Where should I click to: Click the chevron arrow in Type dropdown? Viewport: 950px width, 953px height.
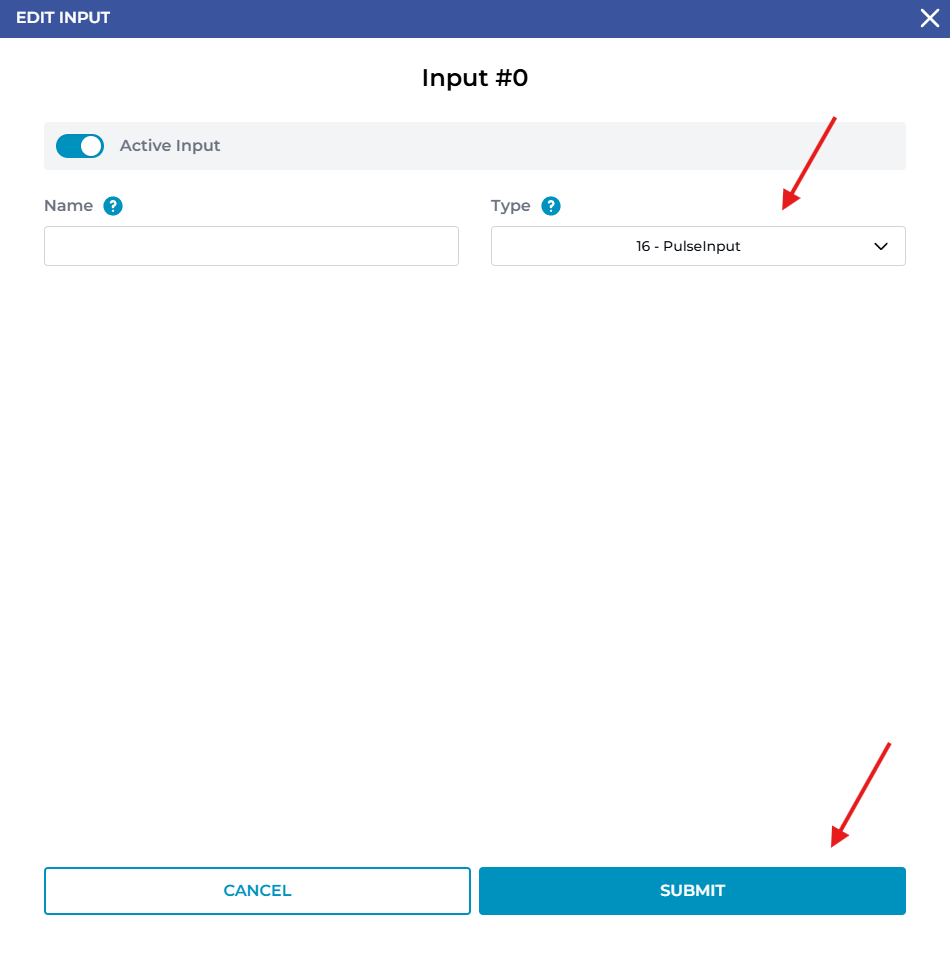[x=881, y=246]
